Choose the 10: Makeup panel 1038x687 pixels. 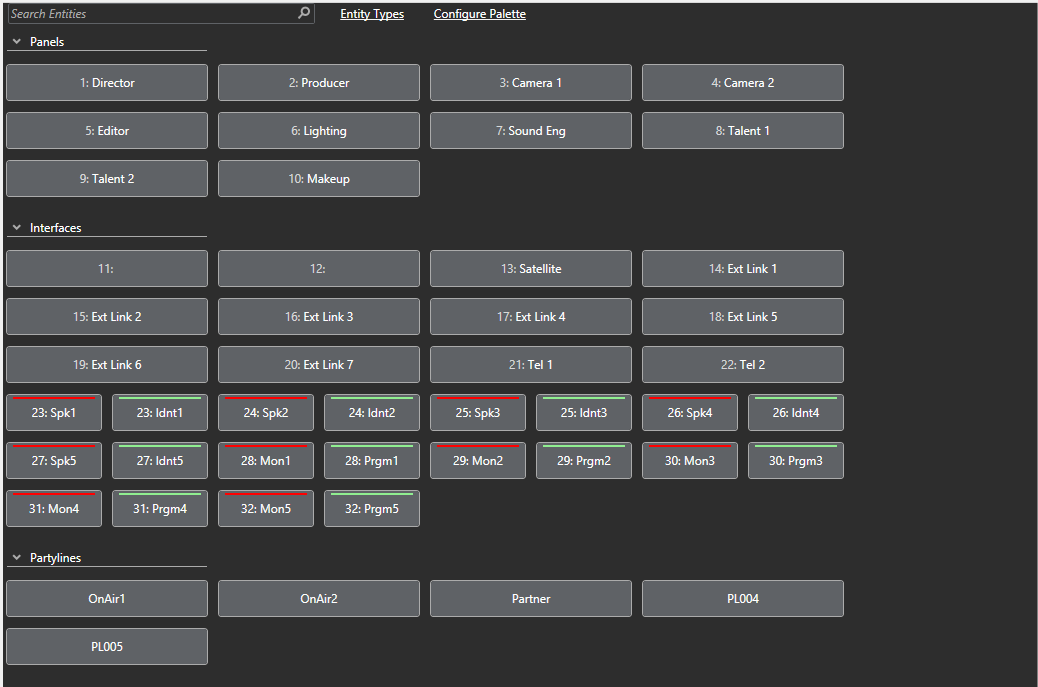coord(319,179)
